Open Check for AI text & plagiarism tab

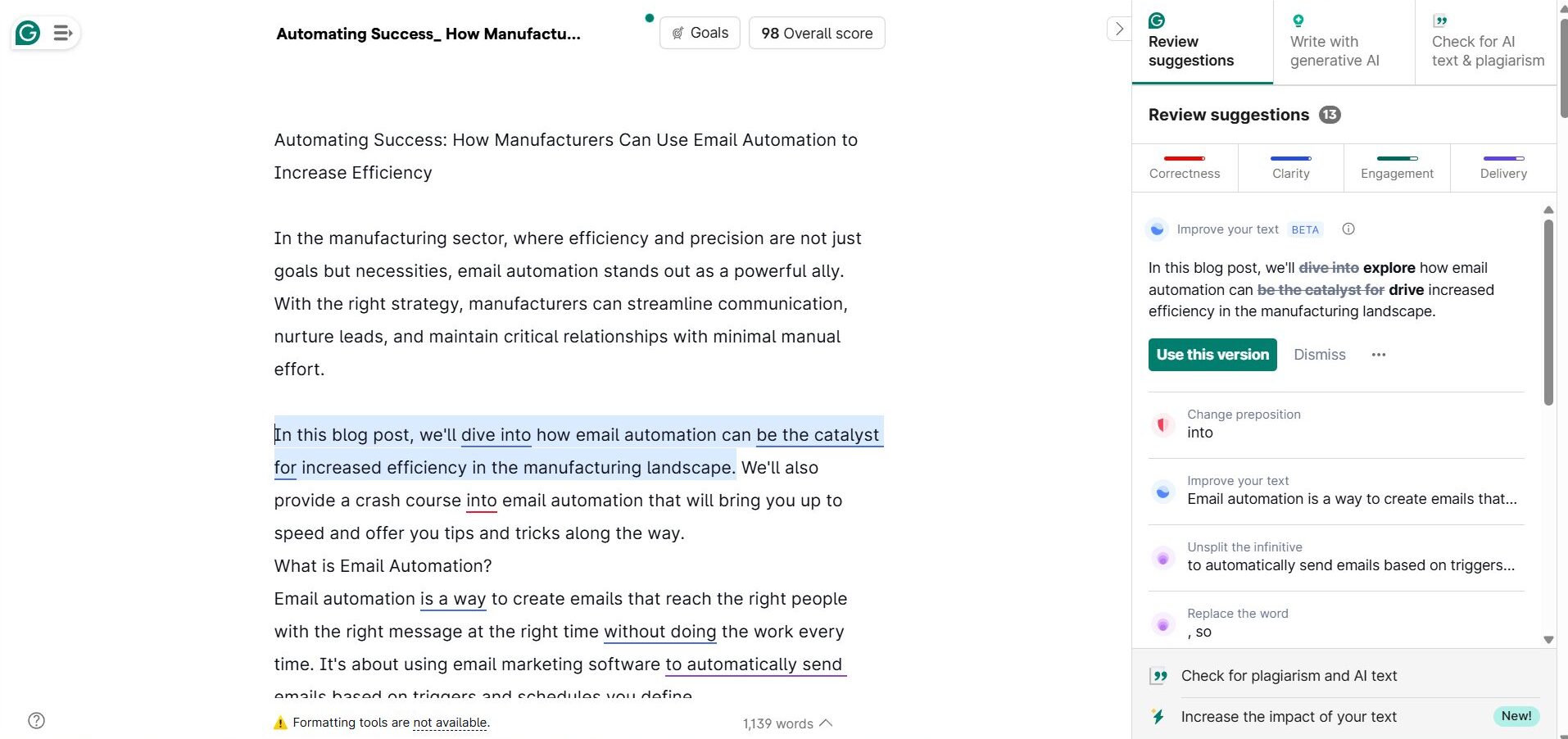point(1486,43)
